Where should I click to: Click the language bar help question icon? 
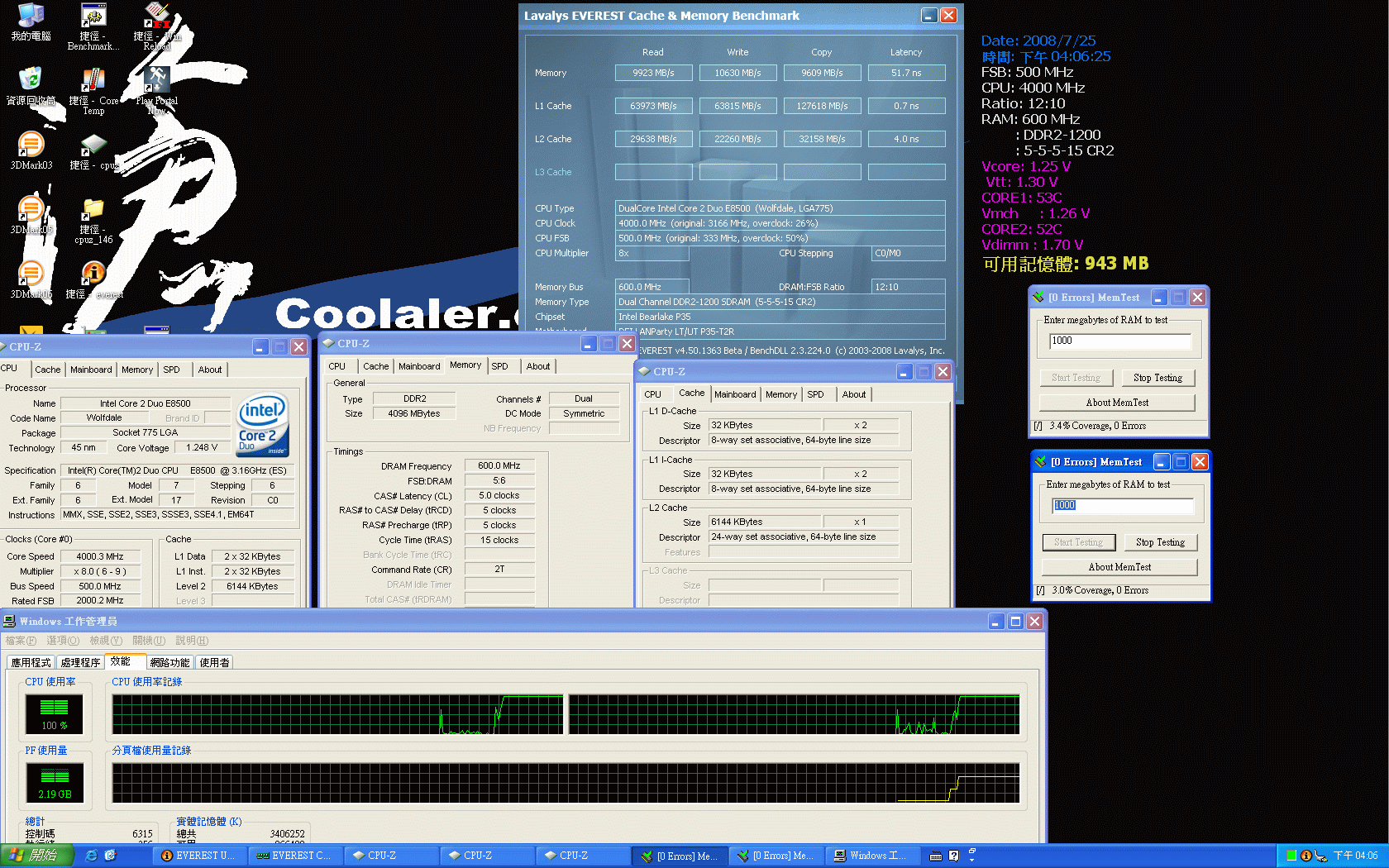point(954,856)
